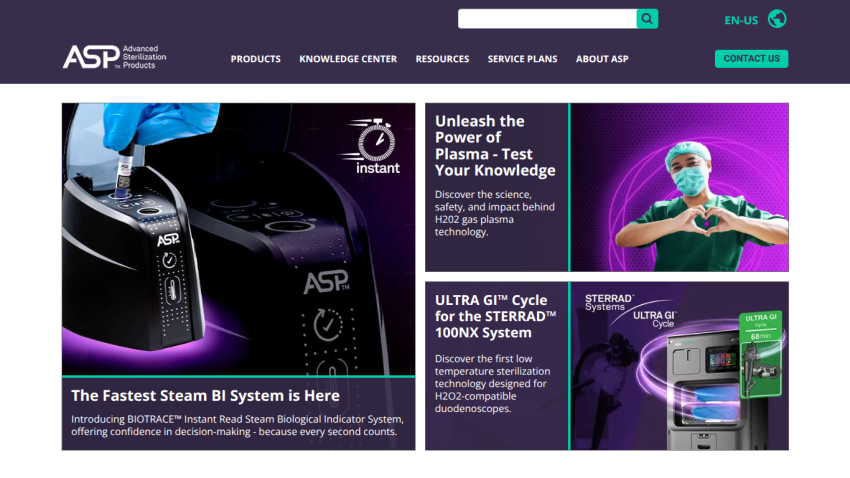Screen dimensions: 850x478
Task: Open the surgeon heart-hands image
Action: tap(680, 188)
